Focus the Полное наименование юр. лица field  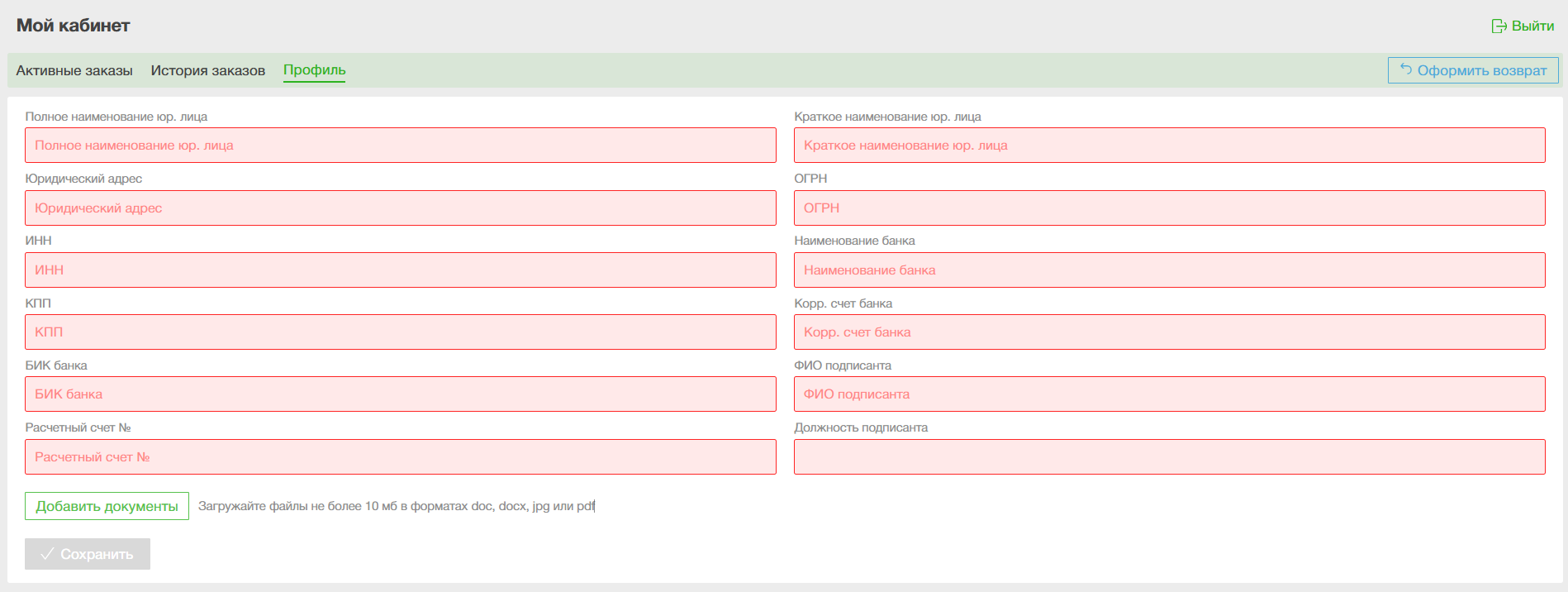point(401,146)
